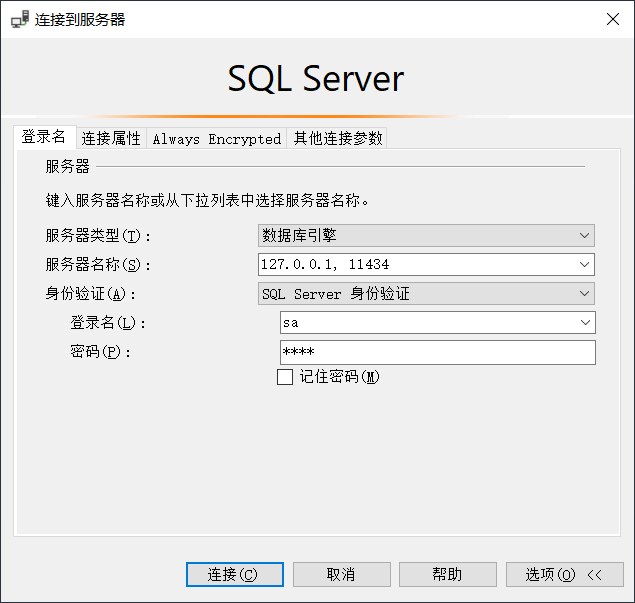Click the 连接 button
635x603 pixels.
235,574
